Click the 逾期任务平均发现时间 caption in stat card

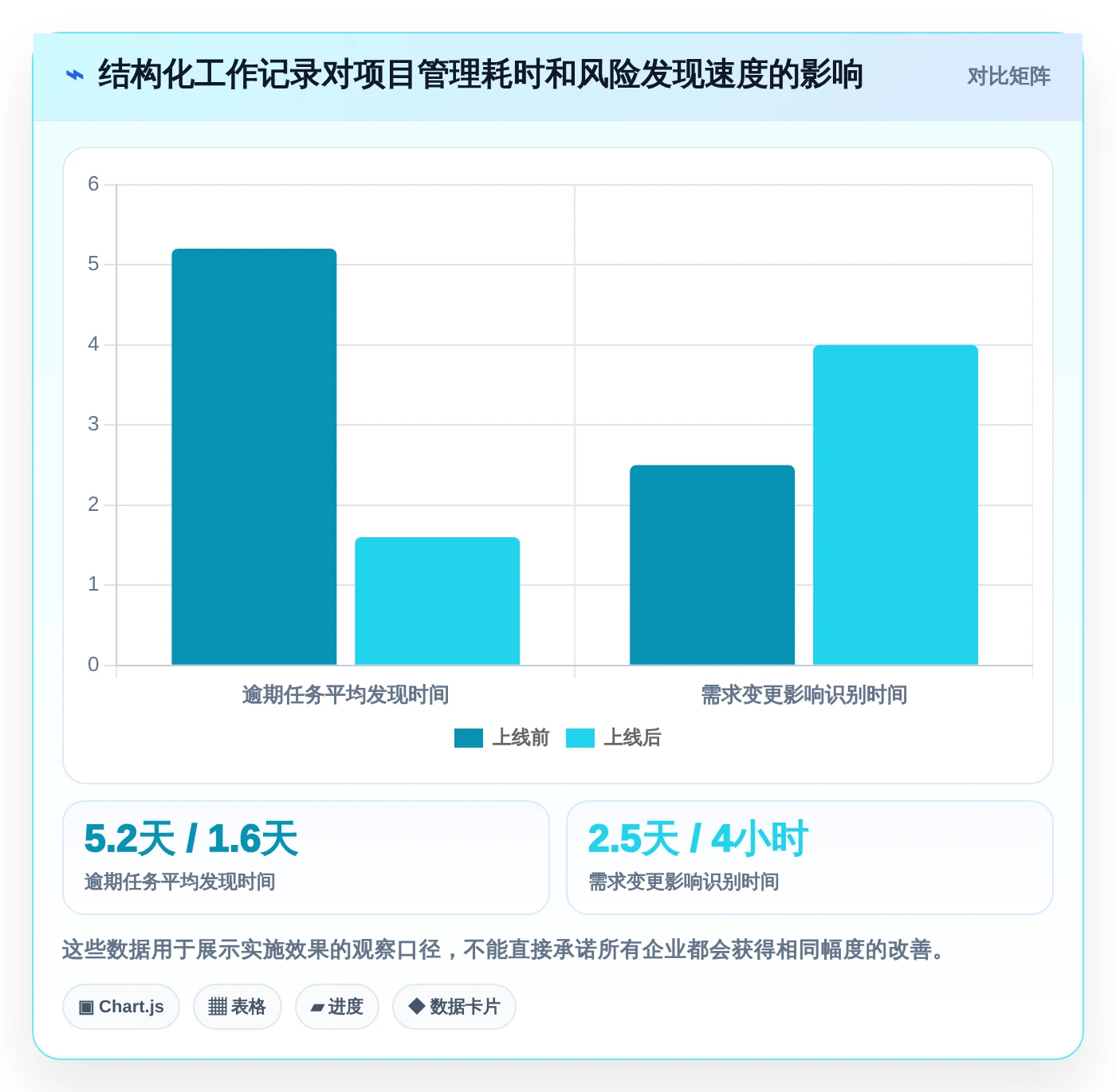pos(180,882)
